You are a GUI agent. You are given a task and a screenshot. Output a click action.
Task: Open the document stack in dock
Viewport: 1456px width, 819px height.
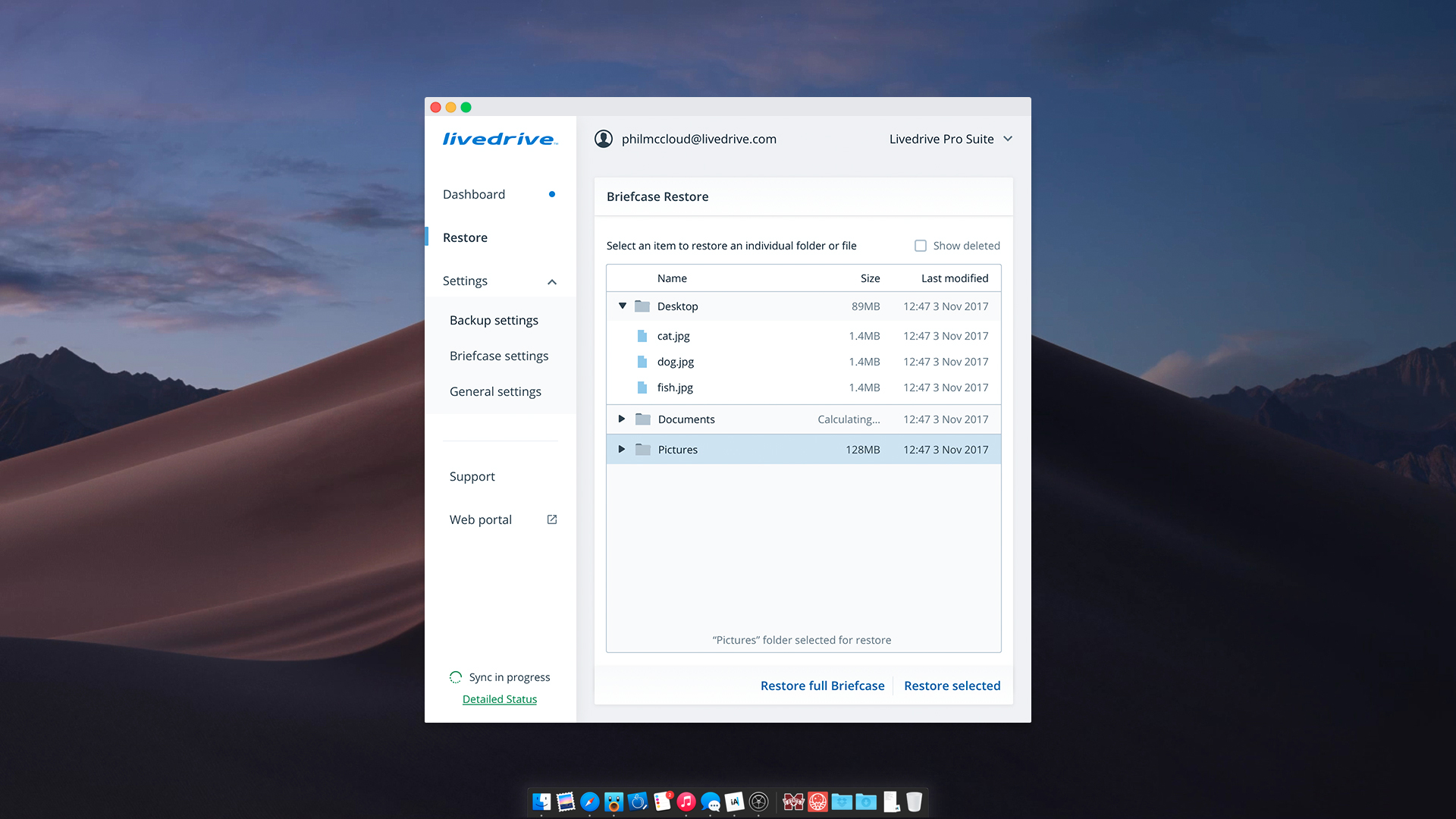891,802
